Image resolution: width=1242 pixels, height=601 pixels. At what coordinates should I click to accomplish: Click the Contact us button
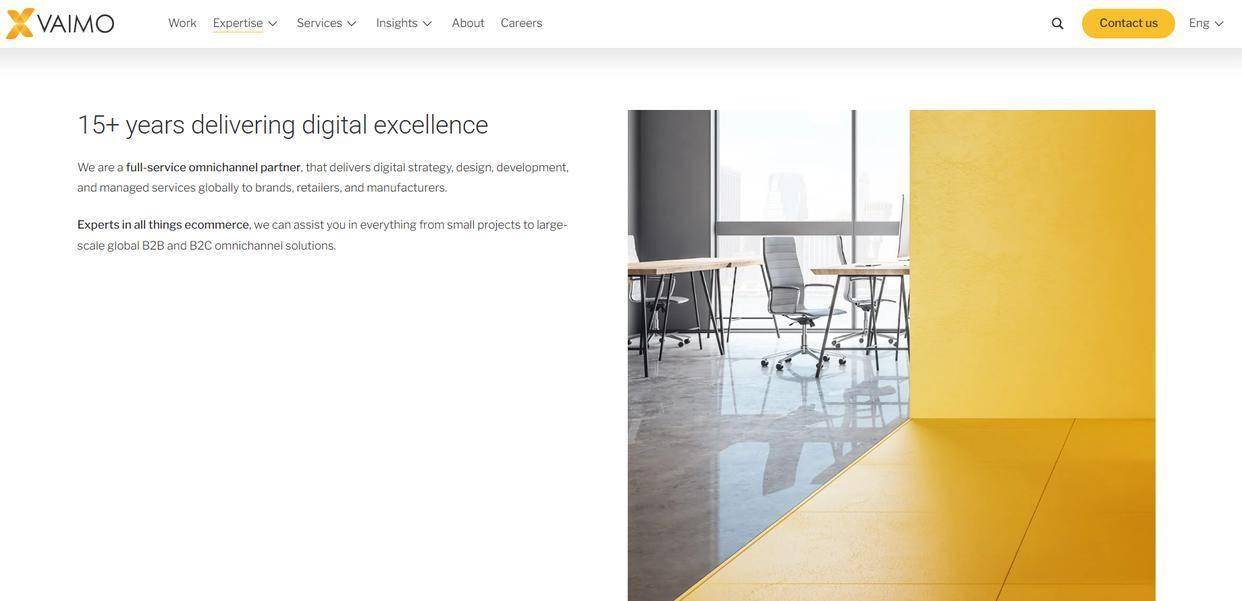(1128, 23)
